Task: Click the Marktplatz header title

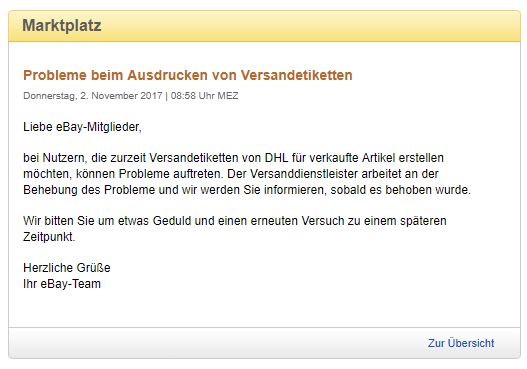Action: [62, 26]
